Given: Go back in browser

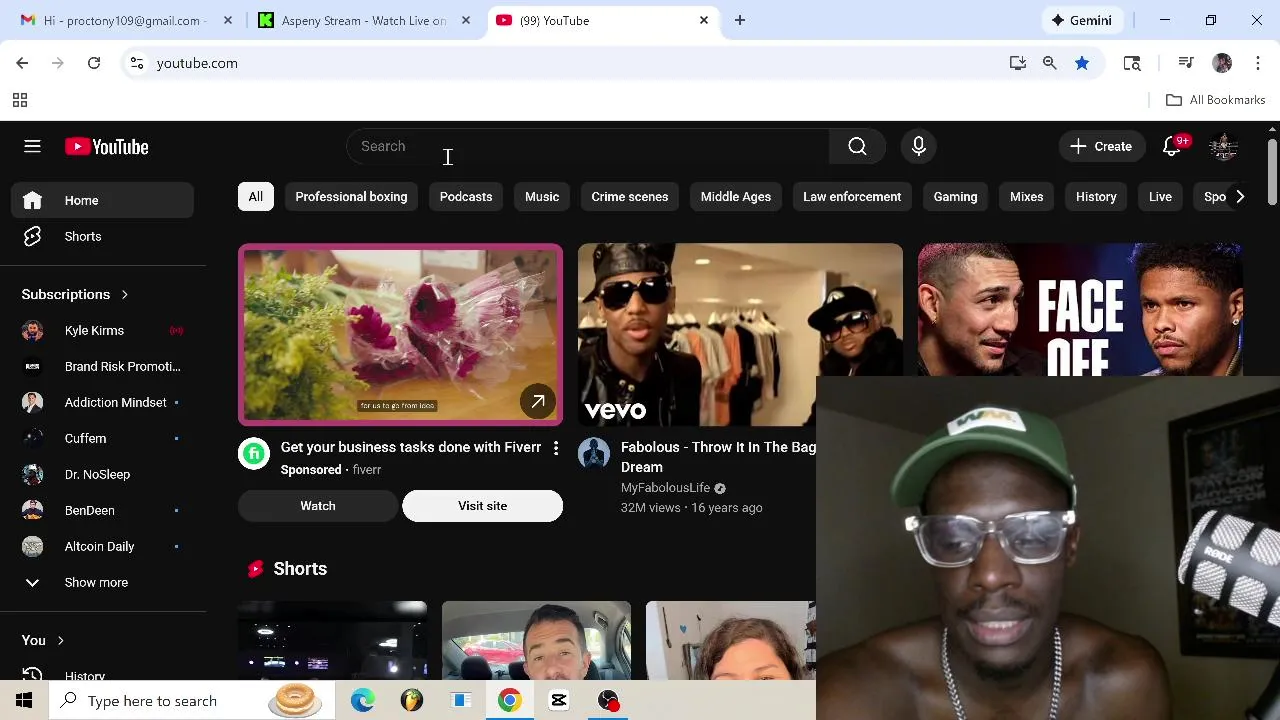Looking at the screenshot, I should pyautogui.click(x=22, y=63).
